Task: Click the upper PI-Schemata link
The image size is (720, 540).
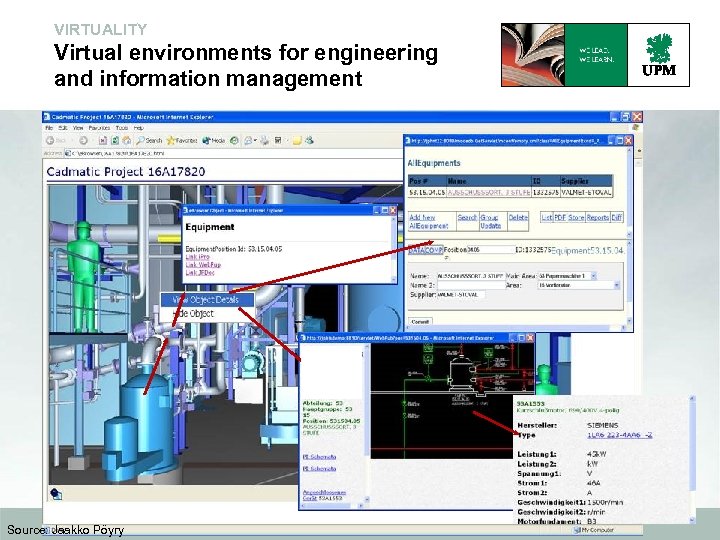Action: (320, 456)
